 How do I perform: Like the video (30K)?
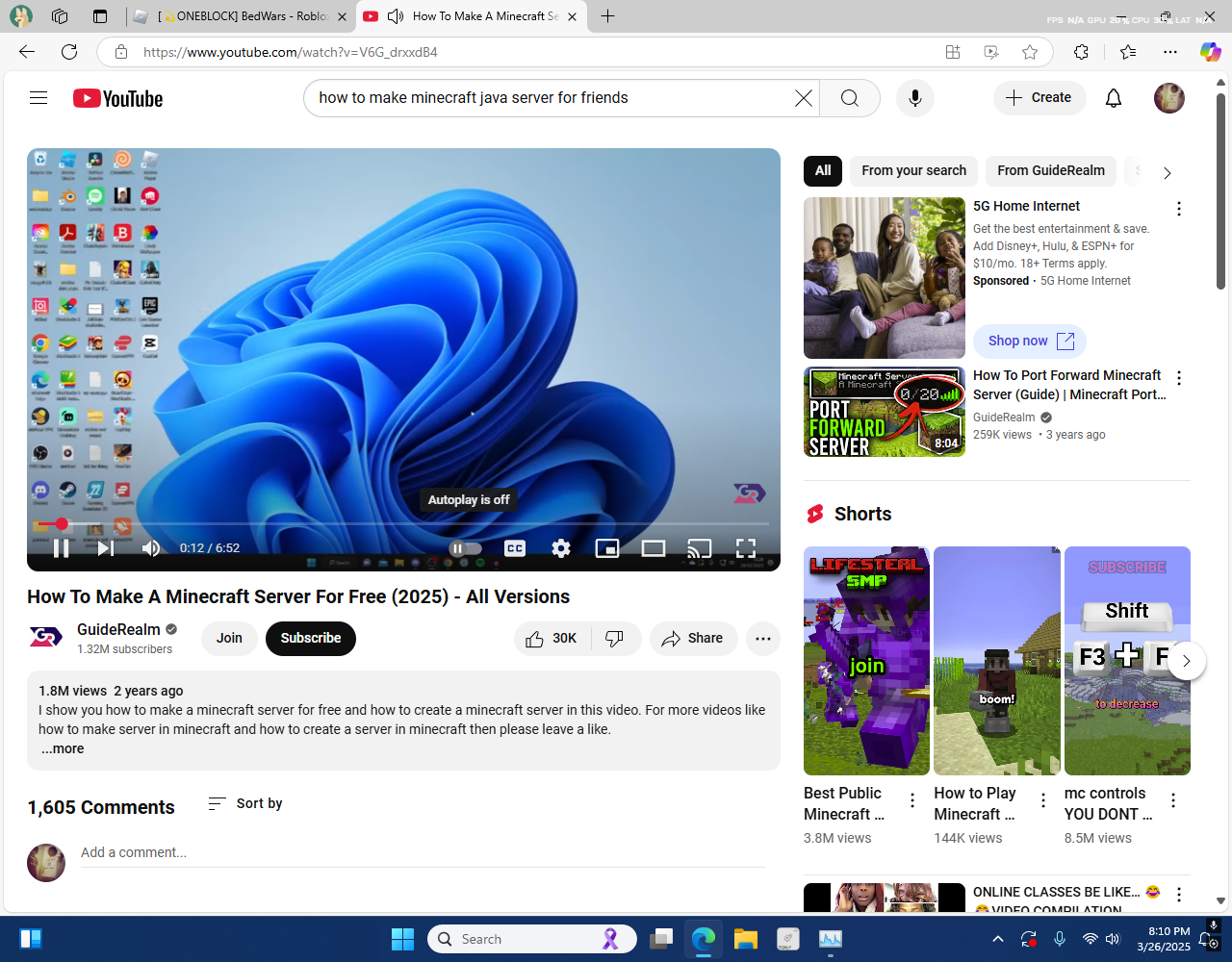tap(551, 639)
